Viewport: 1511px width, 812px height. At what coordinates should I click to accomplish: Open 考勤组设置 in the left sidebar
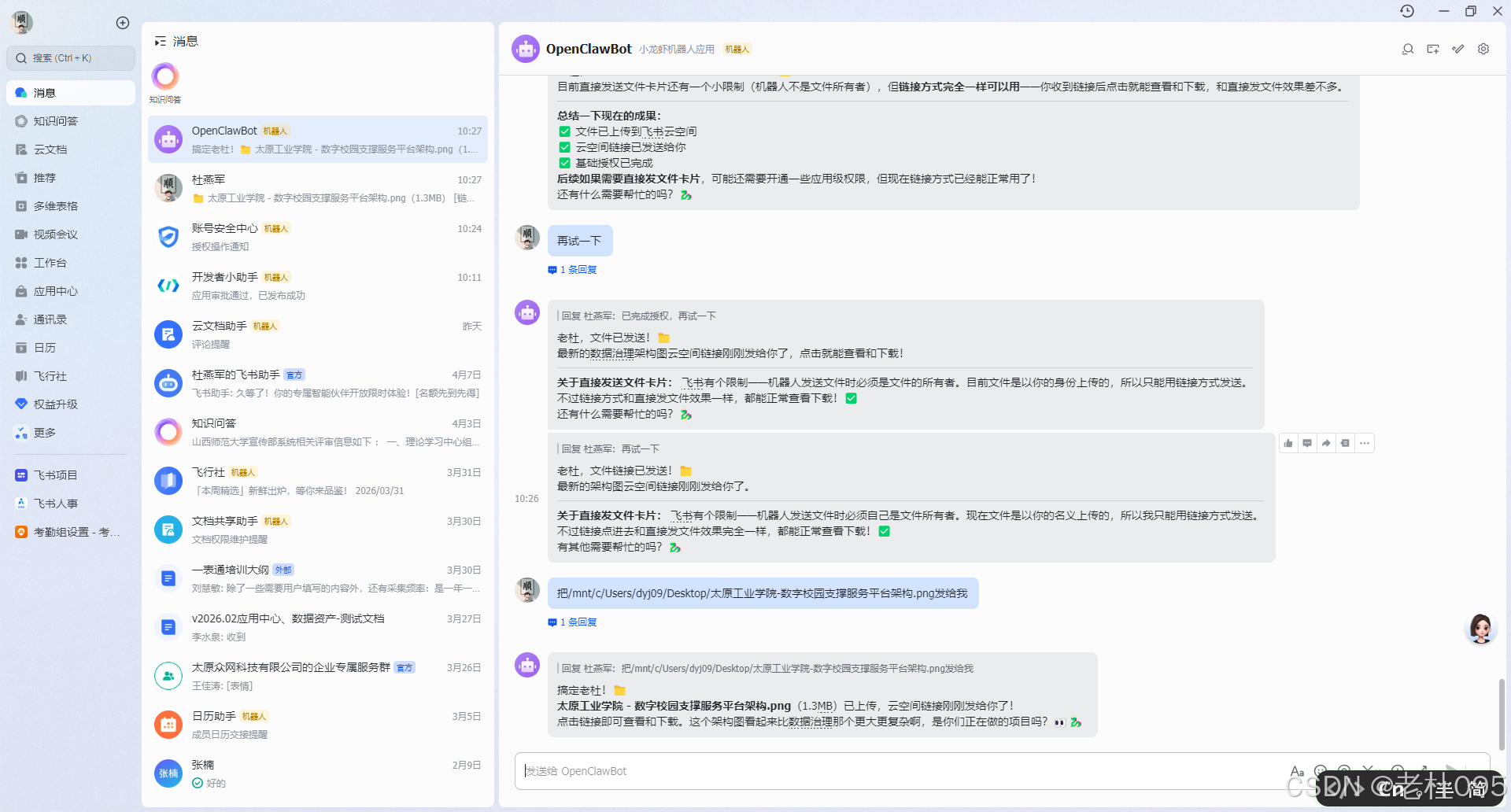(x=71, y=532)
